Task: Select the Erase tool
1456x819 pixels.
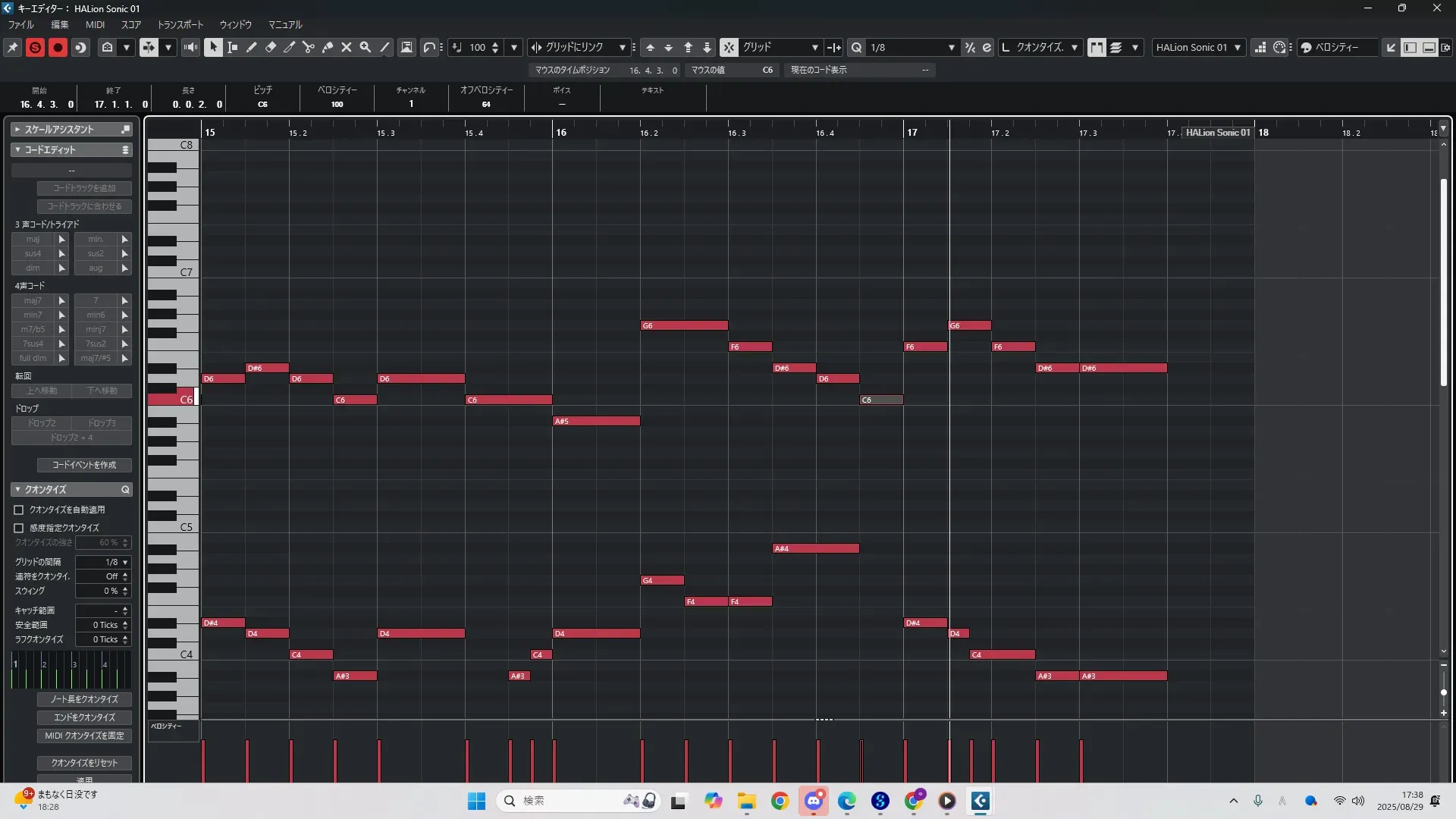Action: click(271, 47)
